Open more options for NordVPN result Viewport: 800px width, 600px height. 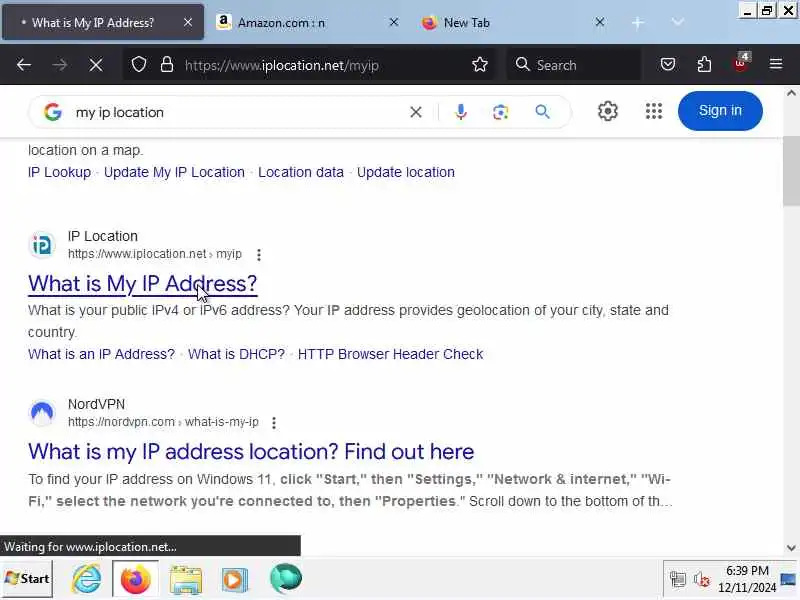274,422
